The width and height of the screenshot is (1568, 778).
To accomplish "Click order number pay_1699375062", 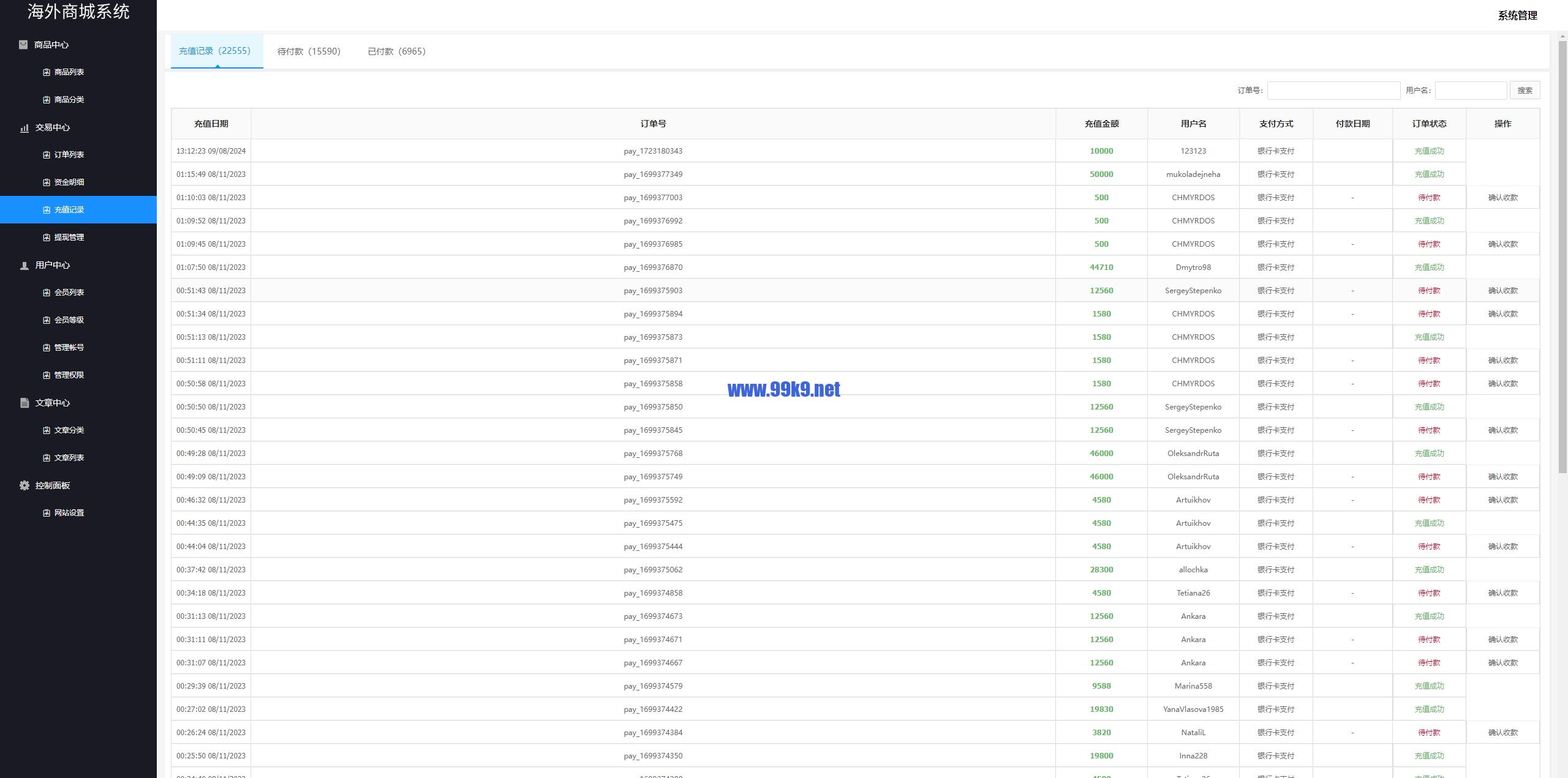I will coord(653,570).
